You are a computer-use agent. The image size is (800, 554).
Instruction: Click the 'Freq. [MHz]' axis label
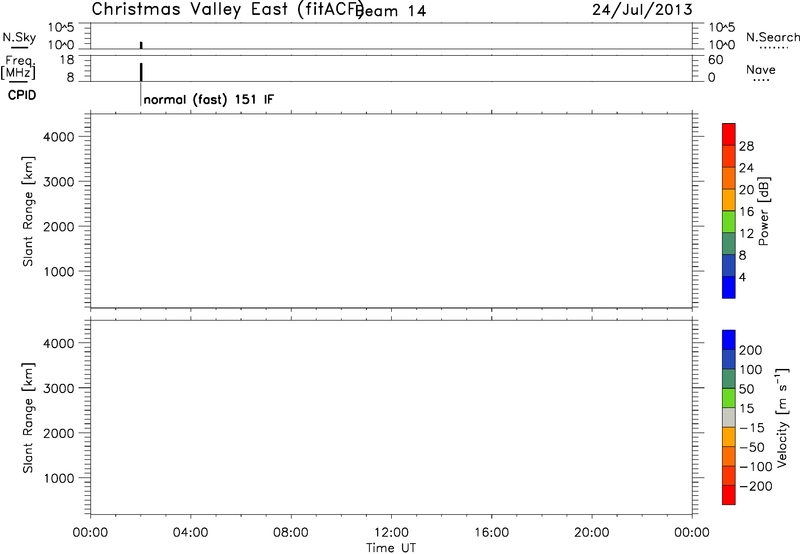point(18,67)
